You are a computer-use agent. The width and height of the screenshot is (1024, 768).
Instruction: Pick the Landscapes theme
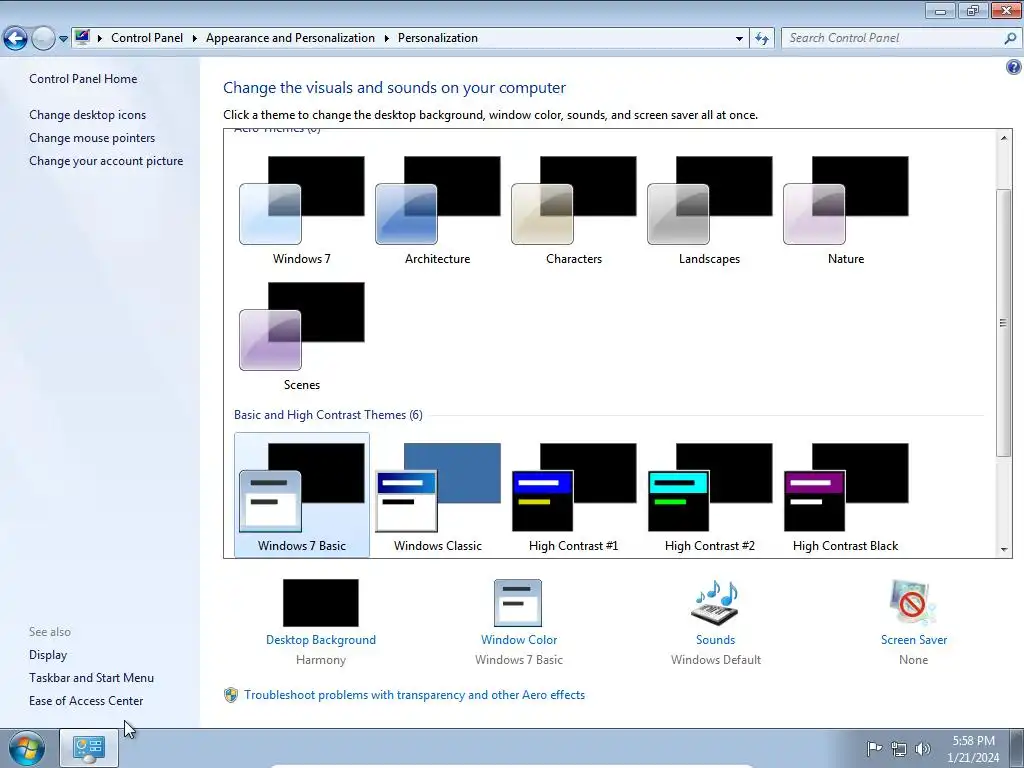pyautogui.click(x=709, y=209)
